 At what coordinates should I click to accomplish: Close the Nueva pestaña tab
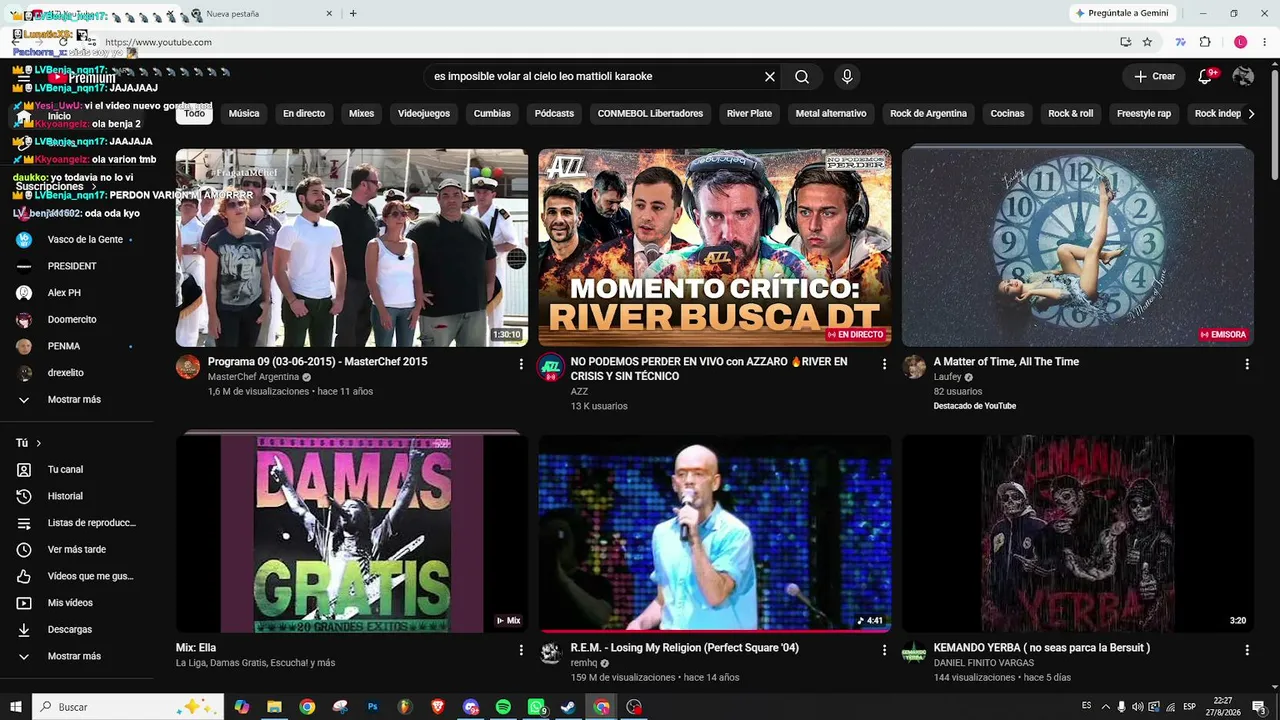tap(329, 14)
